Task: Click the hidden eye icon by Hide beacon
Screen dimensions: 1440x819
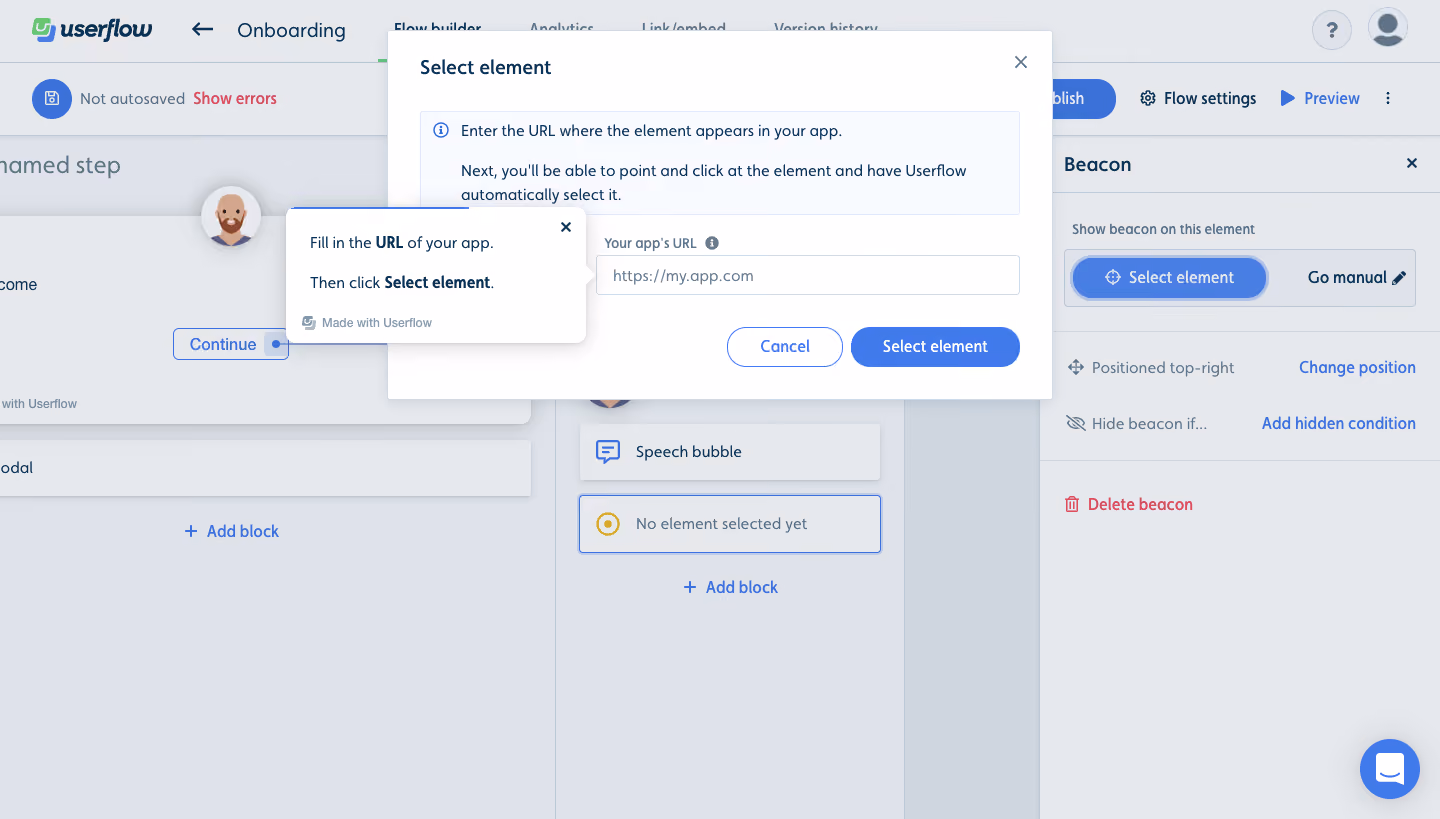Action: 1076,424
